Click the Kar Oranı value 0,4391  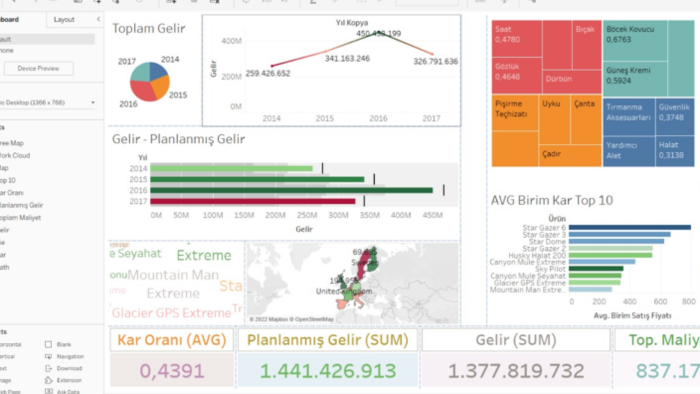(x=172, y=371)
